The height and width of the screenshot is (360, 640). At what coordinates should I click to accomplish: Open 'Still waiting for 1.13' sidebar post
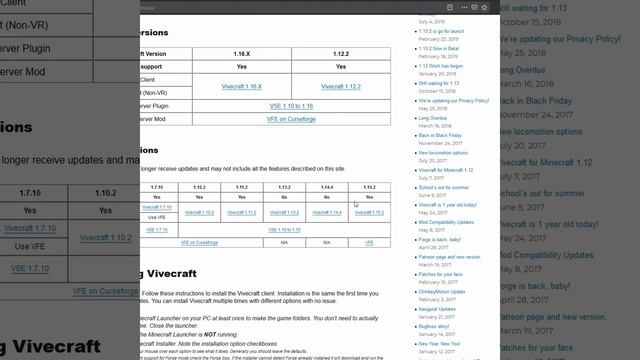(x=439, y=83)
